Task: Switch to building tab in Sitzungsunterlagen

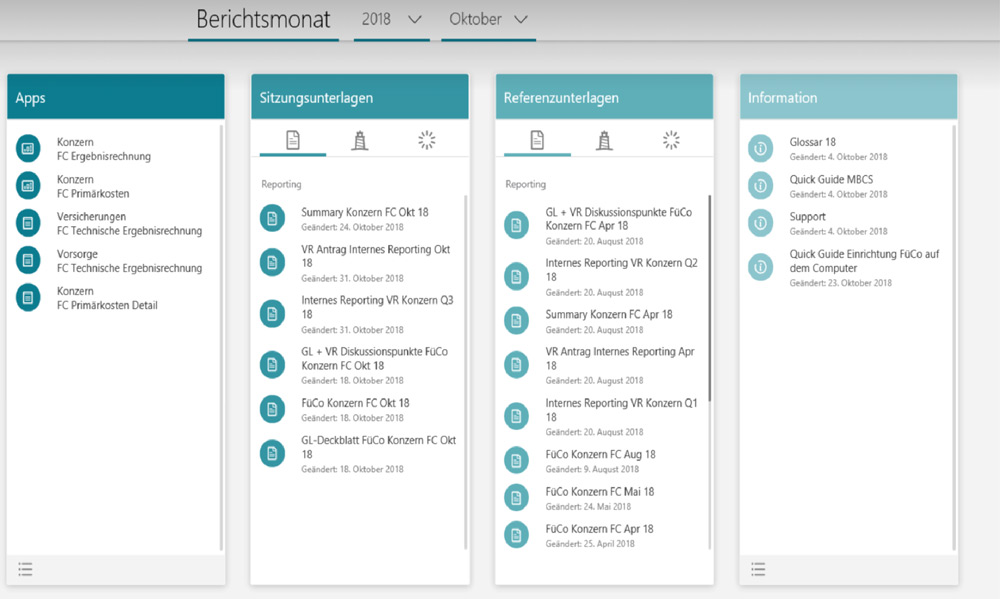Action: (360, 141)
